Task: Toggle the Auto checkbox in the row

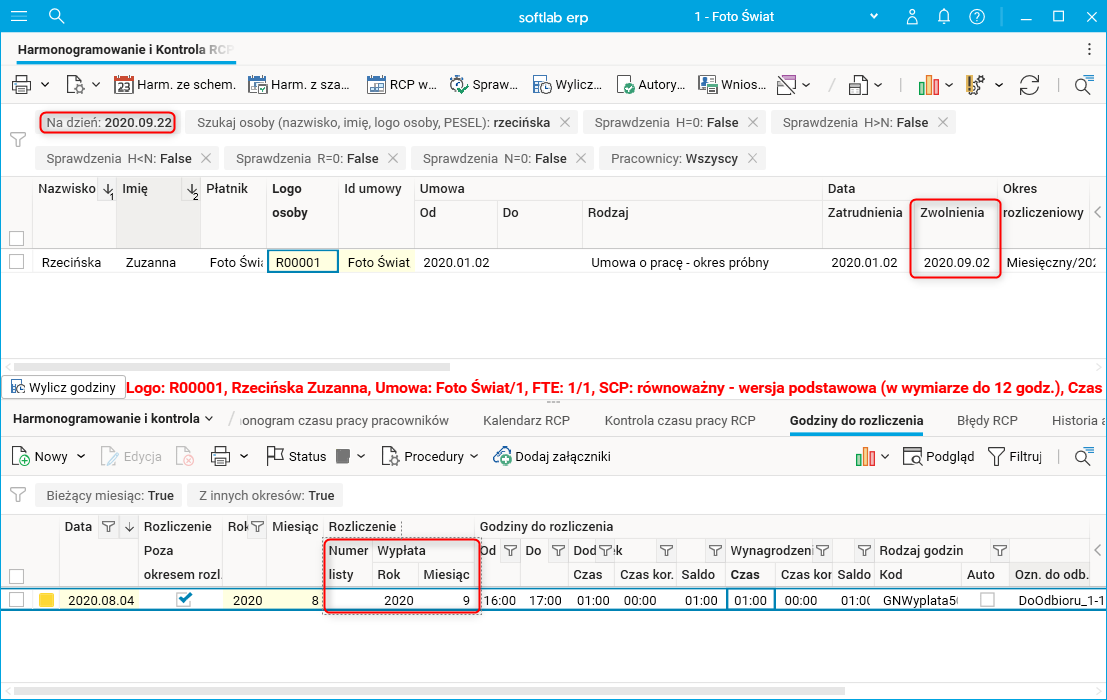Action: (x=987, y=600)
